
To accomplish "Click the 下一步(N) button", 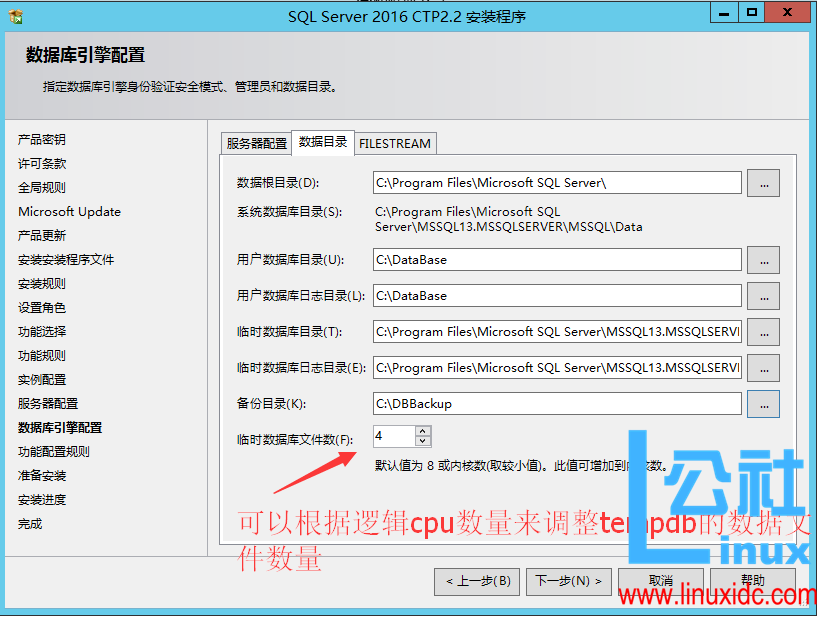I will (x=568, y=581).
